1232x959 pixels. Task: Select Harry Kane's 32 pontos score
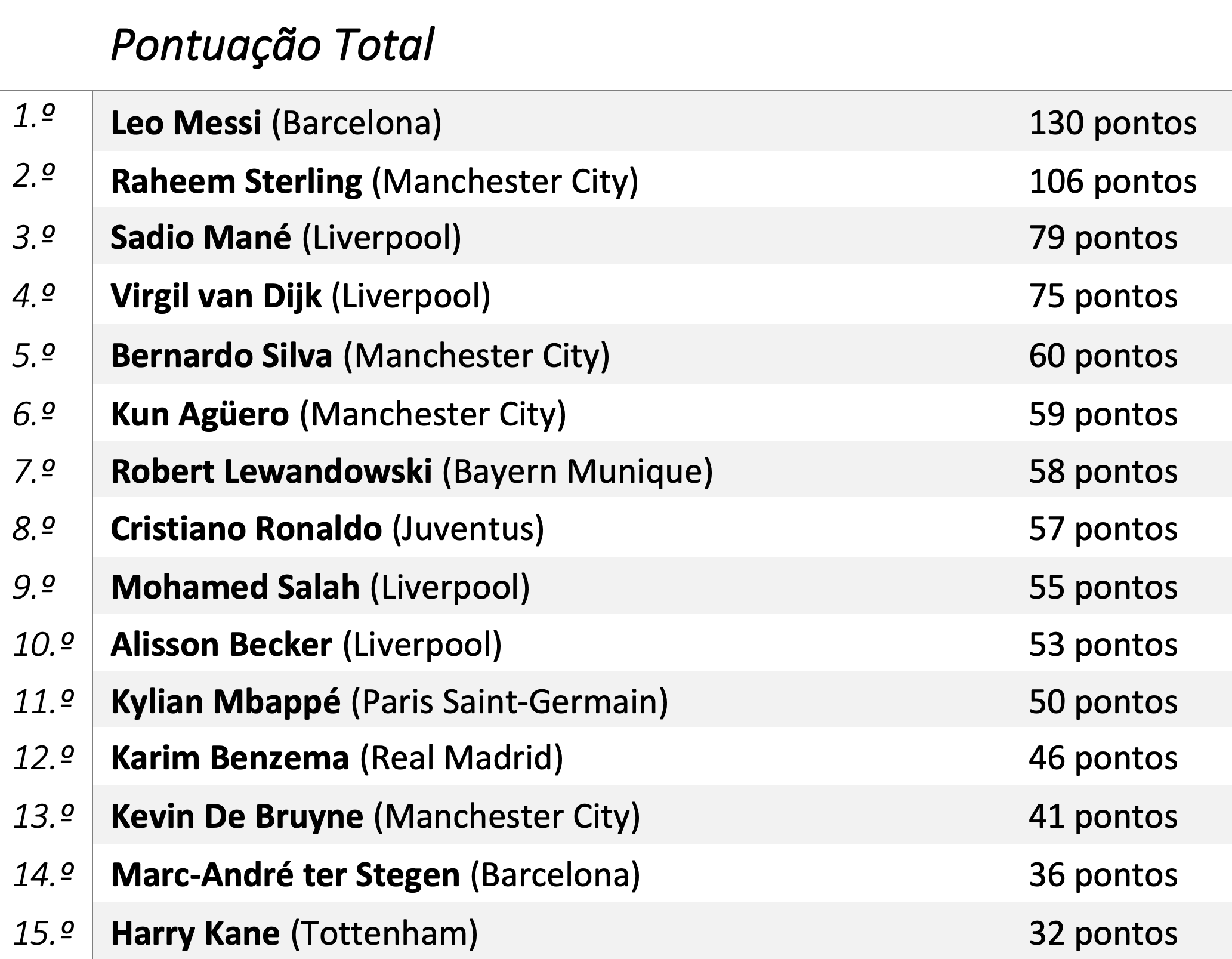1103,933
